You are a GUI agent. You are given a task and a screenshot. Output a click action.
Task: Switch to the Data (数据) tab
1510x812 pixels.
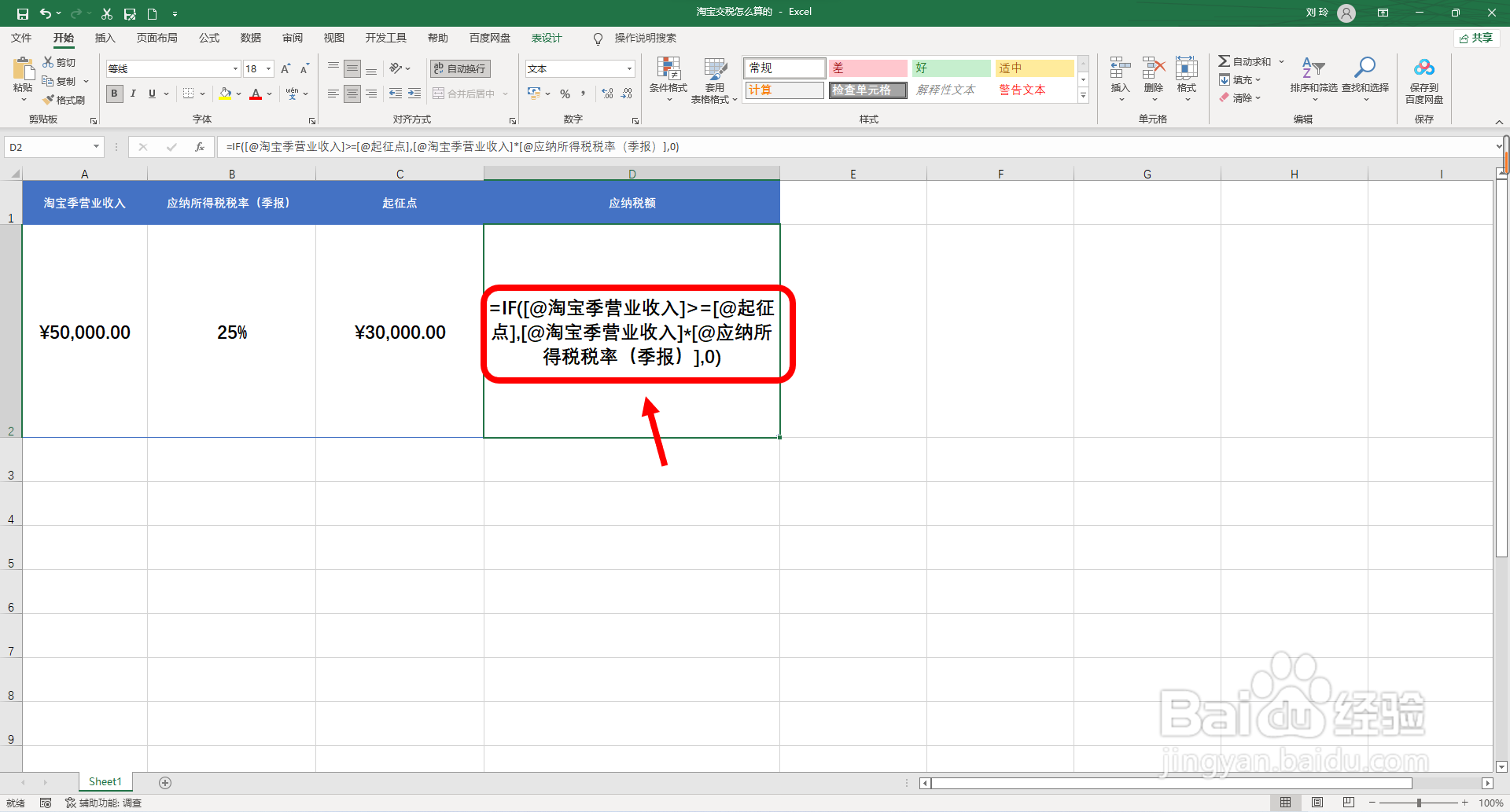coord(251,38)
